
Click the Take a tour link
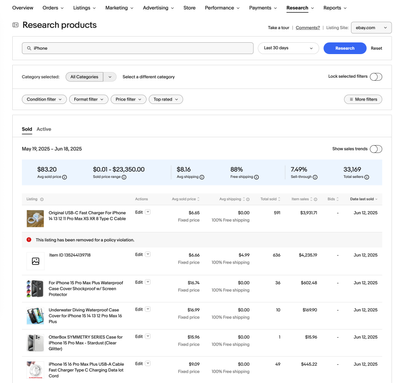pos(278,28)
